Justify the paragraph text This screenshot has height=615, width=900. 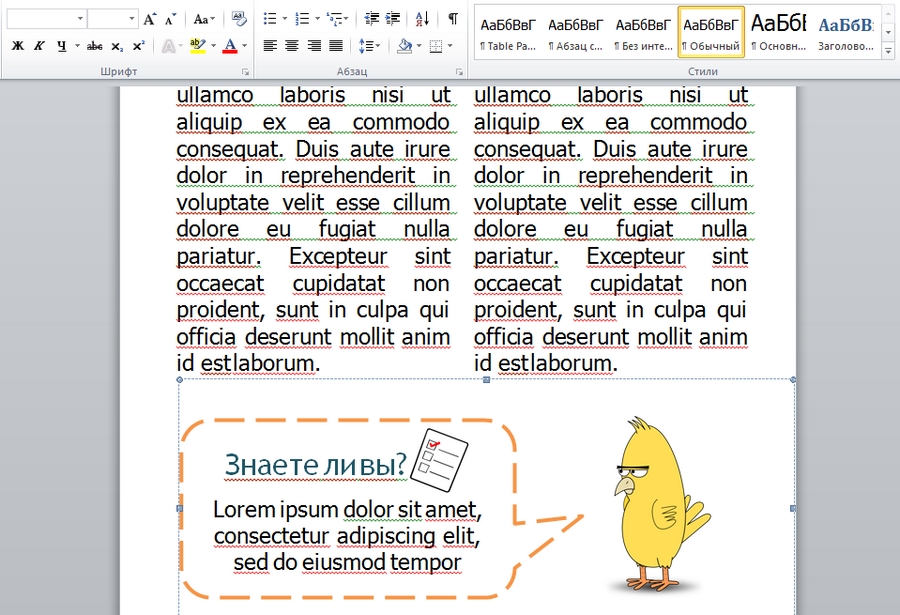(x=336, y=46)
